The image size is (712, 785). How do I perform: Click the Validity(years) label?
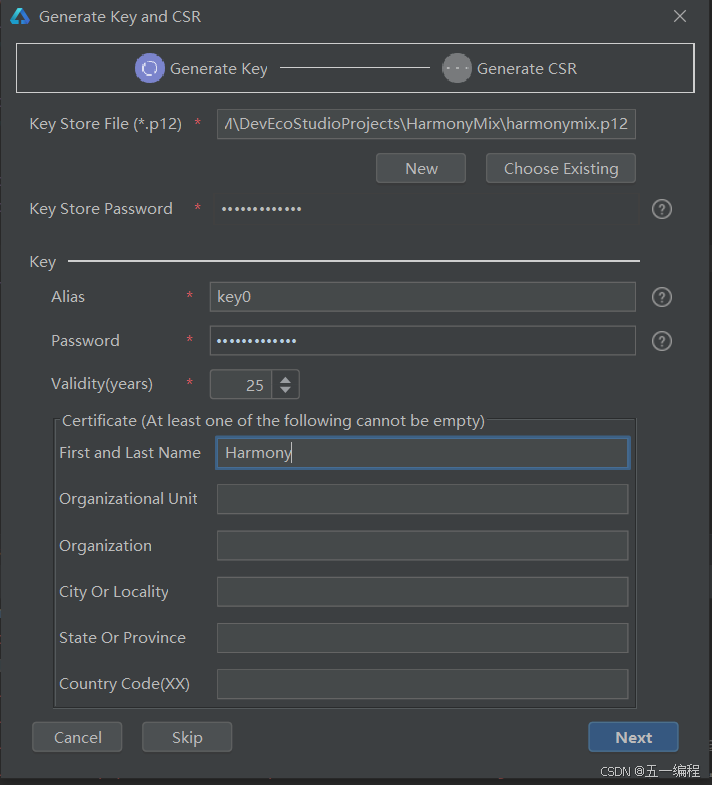(x=102, y=384)
